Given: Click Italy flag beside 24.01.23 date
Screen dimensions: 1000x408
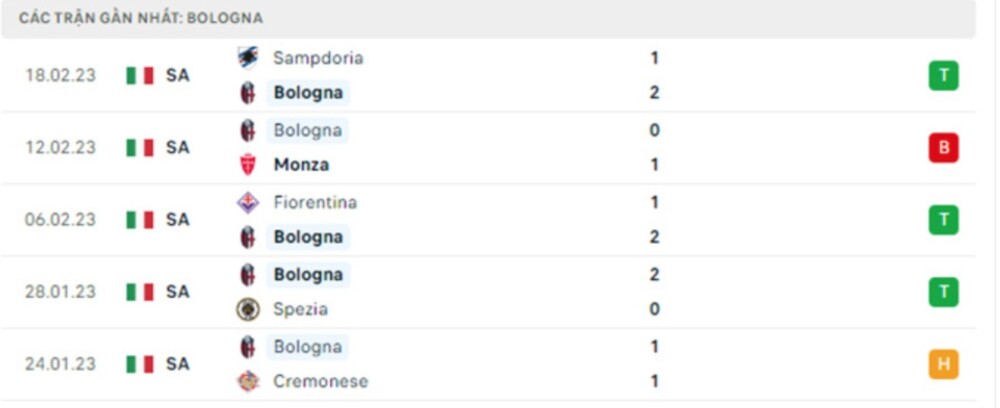Looking at the screenshot, I should 140,364.
